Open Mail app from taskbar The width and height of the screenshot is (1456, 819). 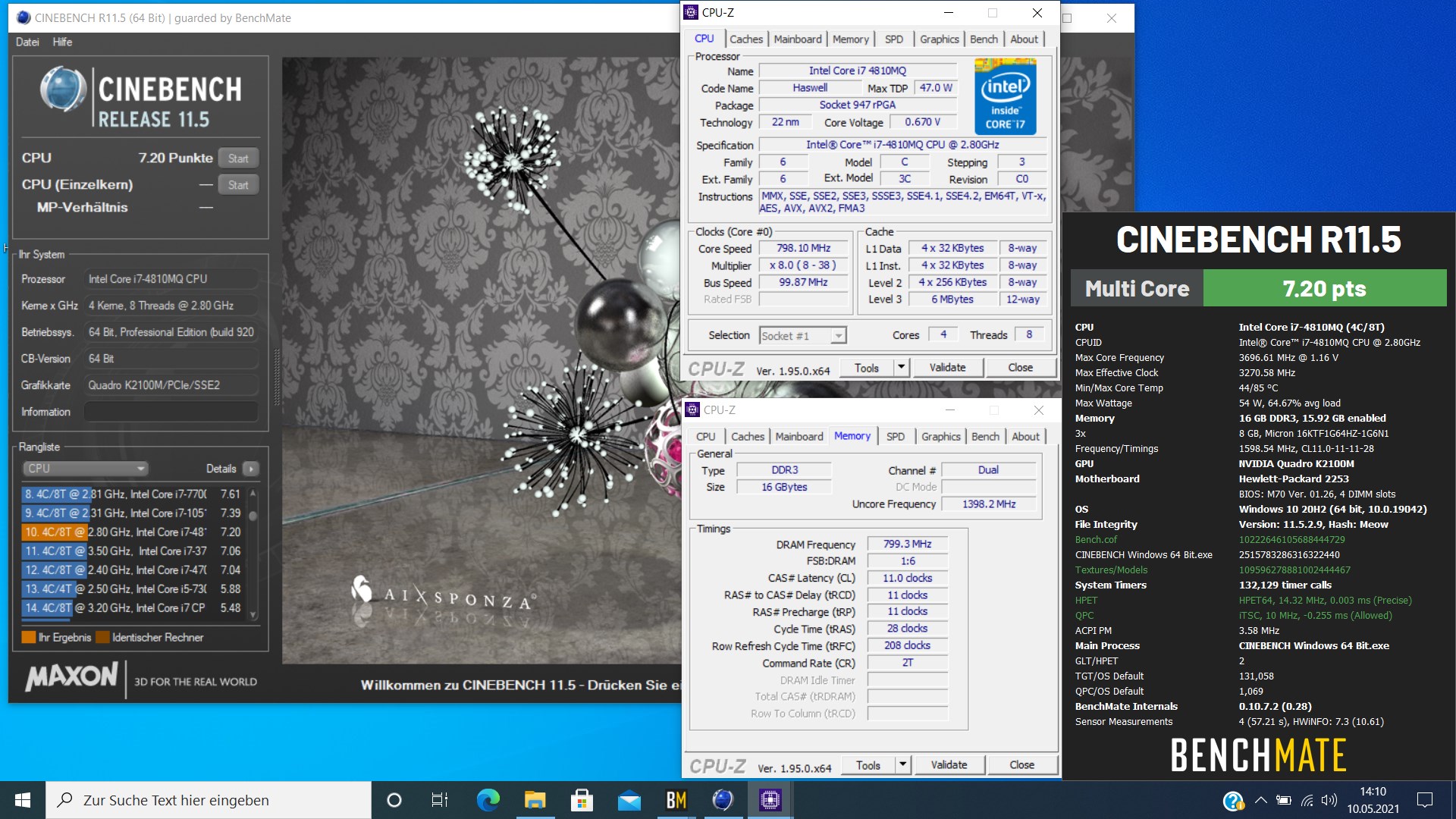629,800
